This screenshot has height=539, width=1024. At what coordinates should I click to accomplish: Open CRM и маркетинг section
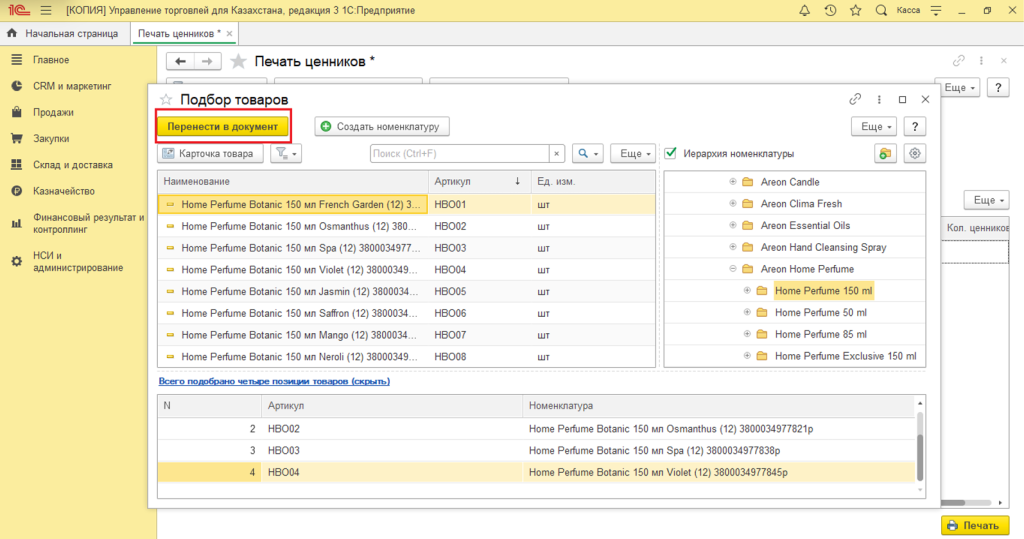(x=72, y=86)
